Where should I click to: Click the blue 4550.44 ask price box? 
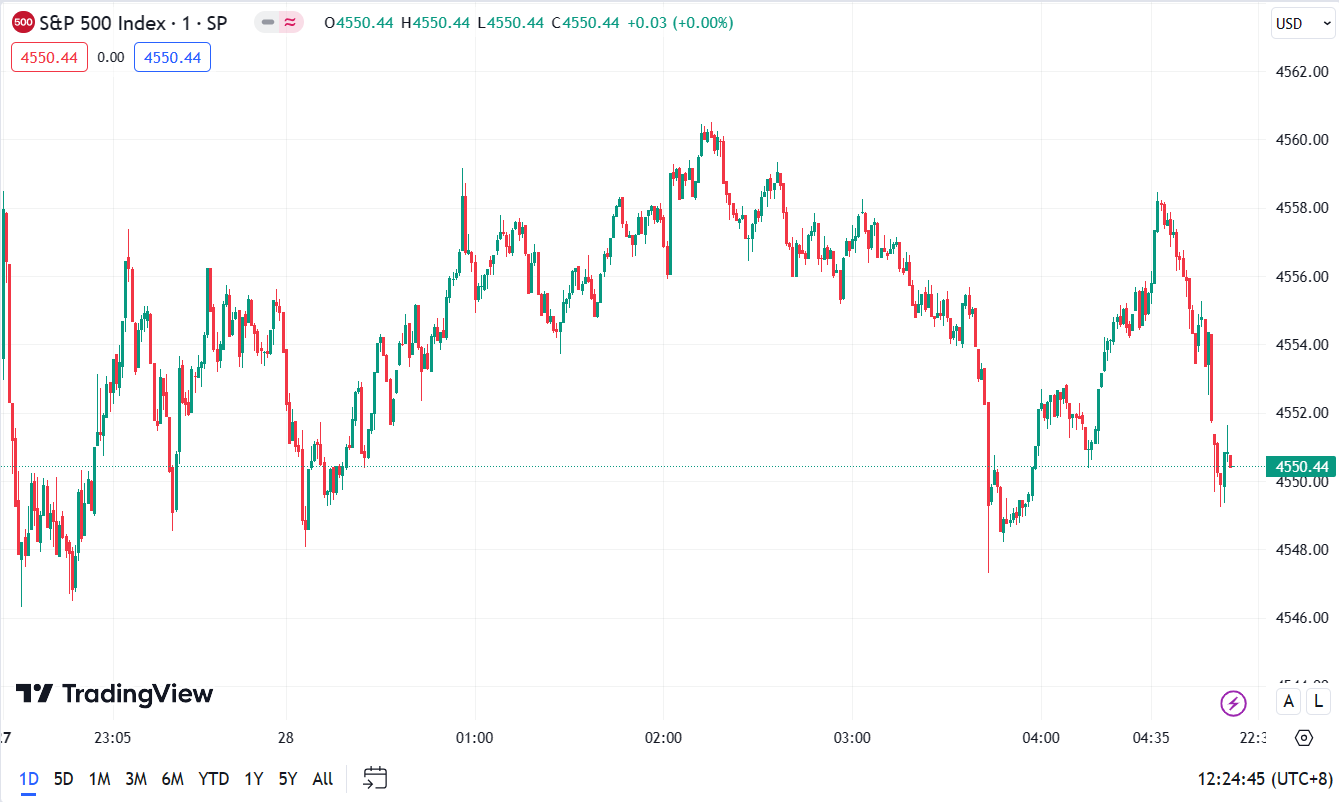(x=172, y=57)
